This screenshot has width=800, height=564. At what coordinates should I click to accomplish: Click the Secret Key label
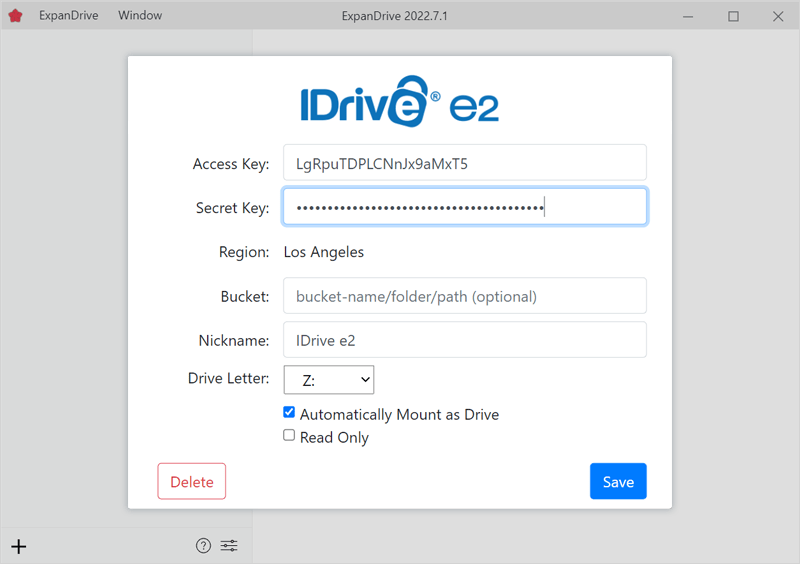233,208
